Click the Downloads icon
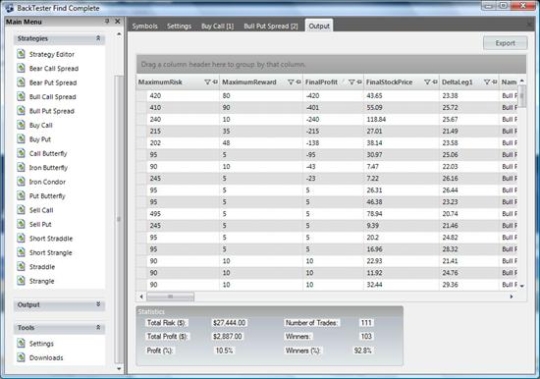540x379 pixels. coord(21,357)
